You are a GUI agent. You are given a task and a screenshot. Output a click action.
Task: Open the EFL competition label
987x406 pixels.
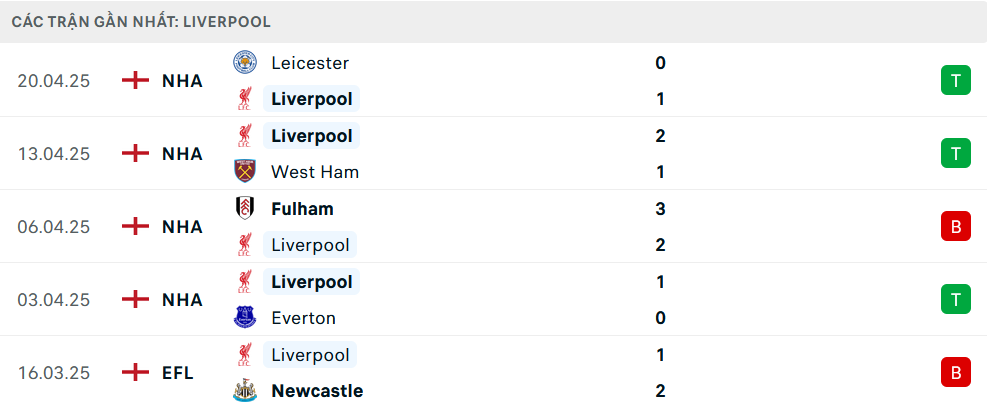178,373
